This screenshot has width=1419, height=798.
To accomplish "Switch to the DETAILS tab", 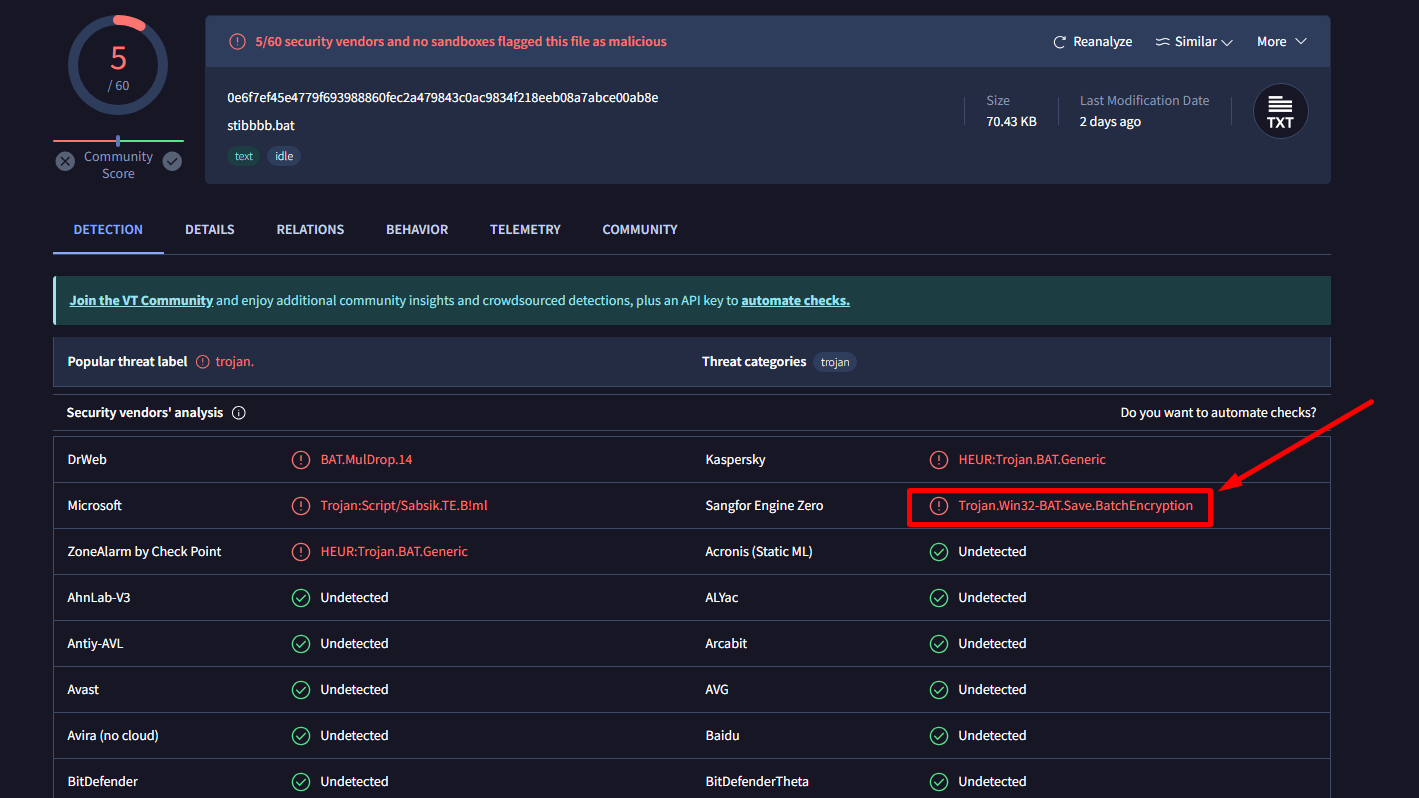I will [x=210, y=230].
